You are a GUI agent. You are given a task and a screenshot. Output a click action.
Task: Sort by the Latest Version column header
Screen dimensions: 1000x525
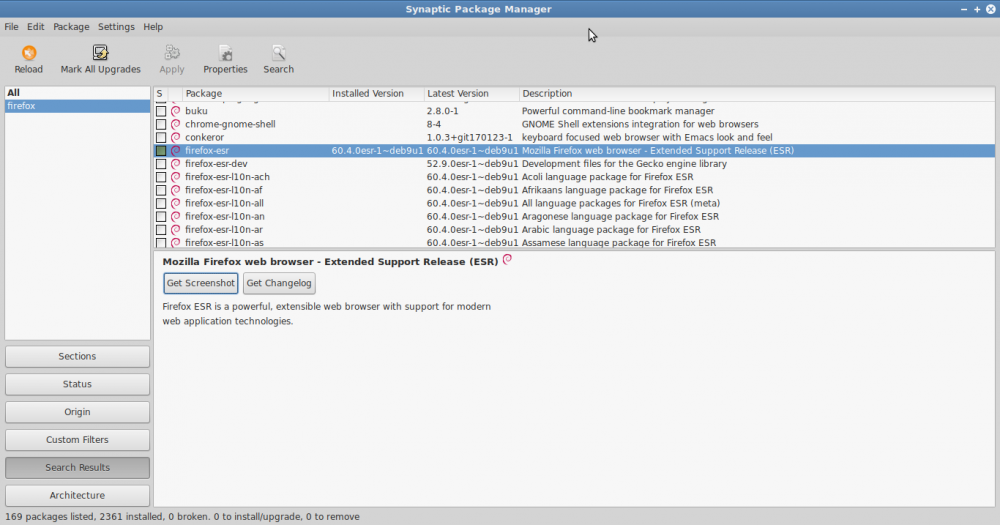tap(471, 94)
